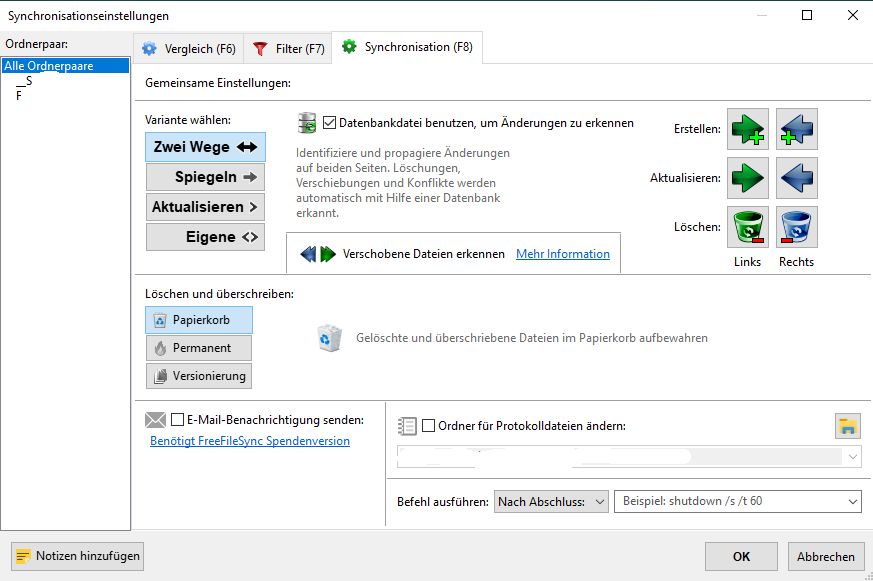This screenshot has width=873, height=581.
Task: Click the create-right blue arrow icon
Action: coord(797,129)
